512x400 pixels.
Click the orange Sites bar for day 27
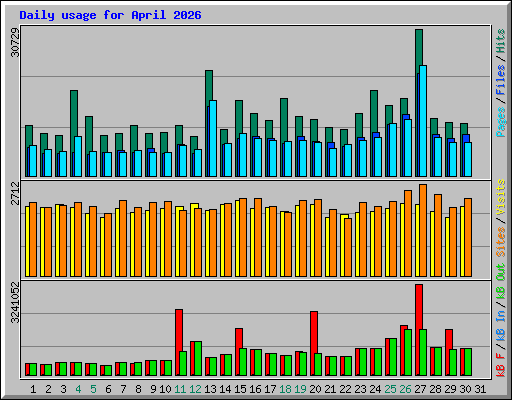(423, 230)
